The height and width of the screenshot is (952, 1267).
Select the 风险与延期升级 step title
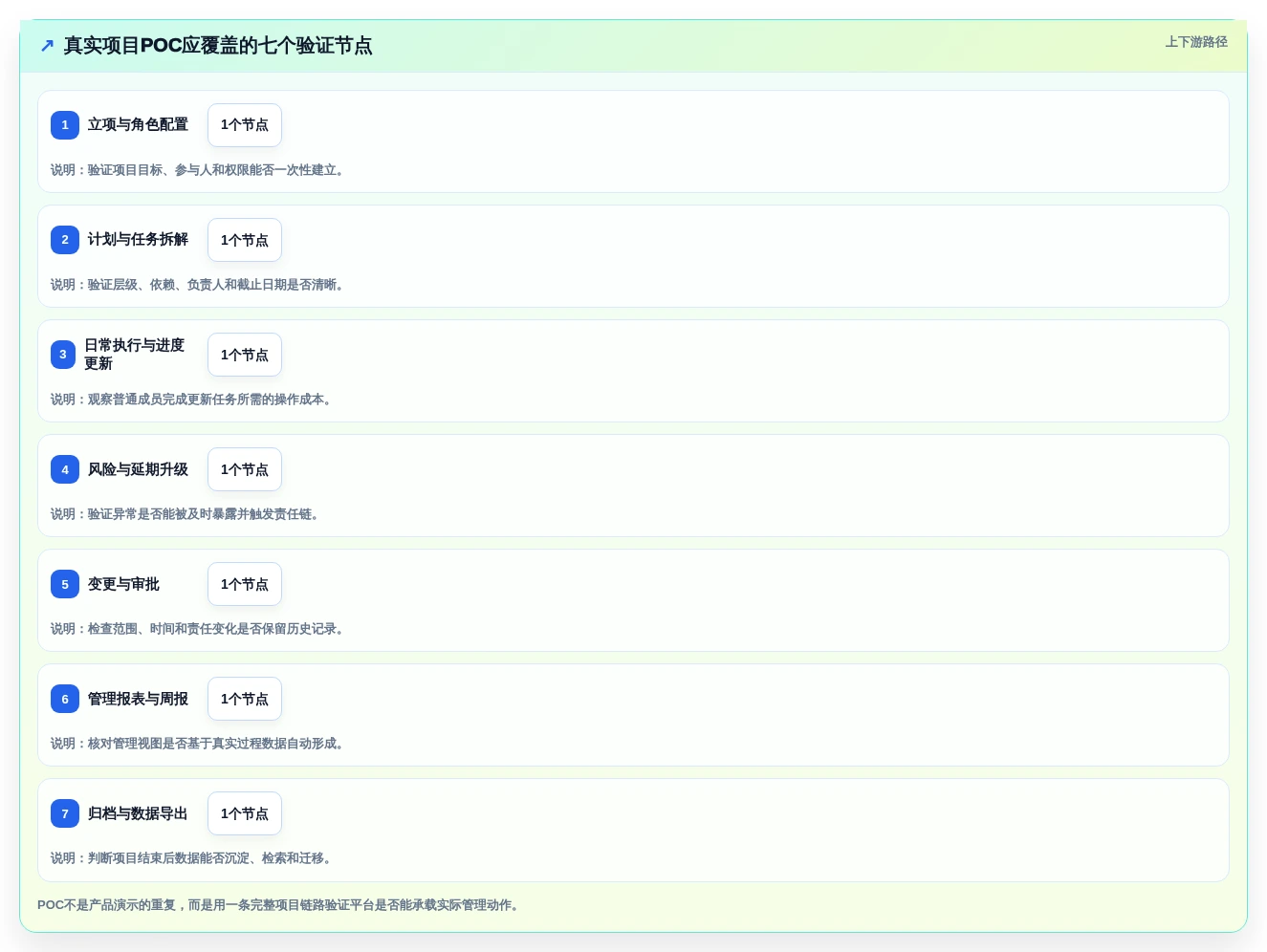pyautogui.click(x=138, y=469)
